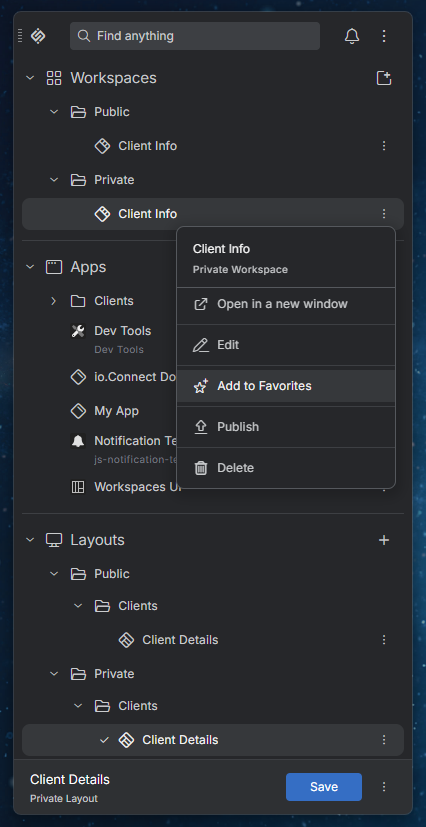The width and height of the screenshot is (426, 827).
Task: Click the Save button
Action: coord(324,787)
